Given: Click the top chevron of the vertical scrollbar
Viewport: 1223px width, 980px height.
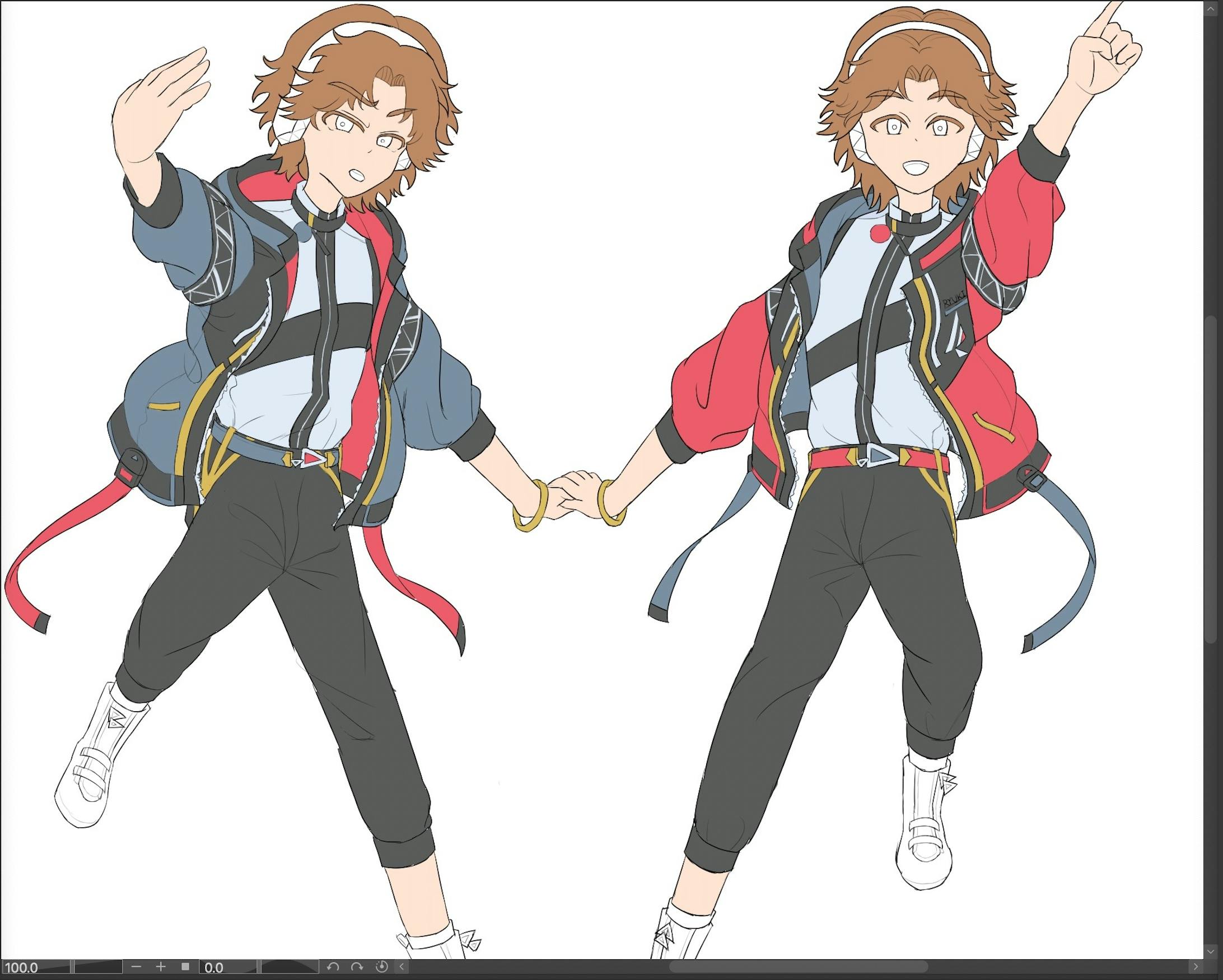Looking at the screenshot, I should tap(1211, 8).
